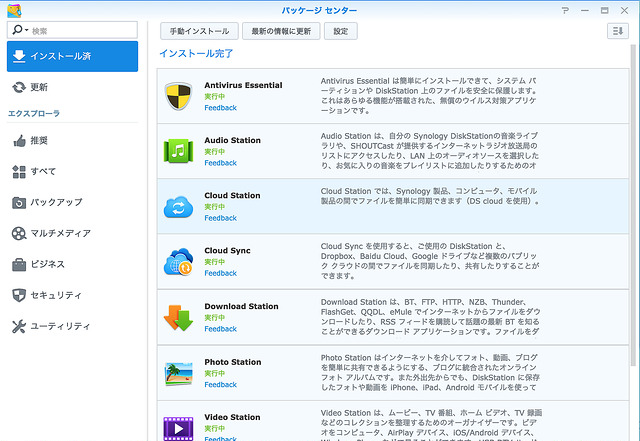Click the インストール完了 section heading
Image resolution: width=640 pixels, height=441 pixels.
196,53
